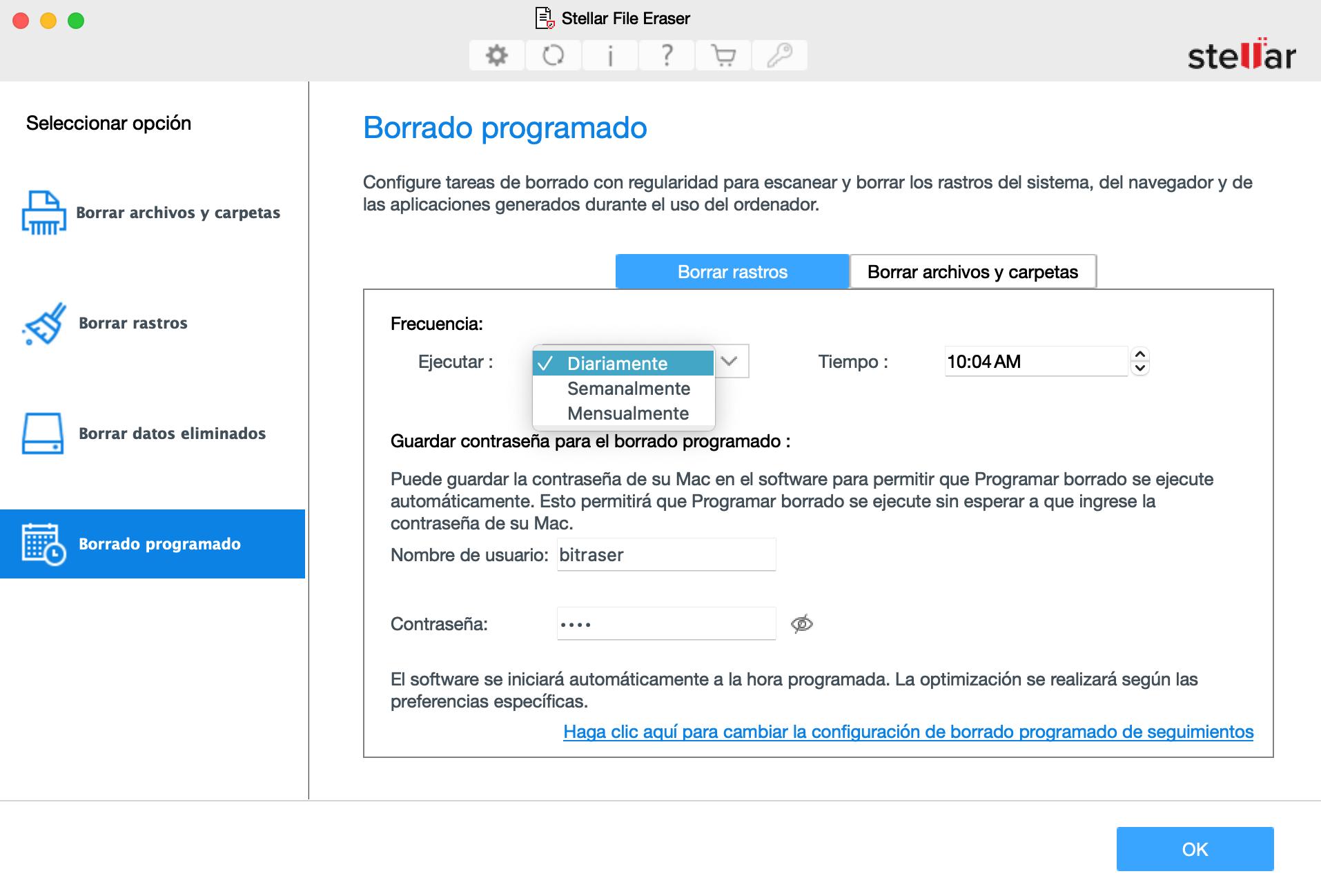
Task: Select Diariamente in frequency list
Action: tap(623, 363)
